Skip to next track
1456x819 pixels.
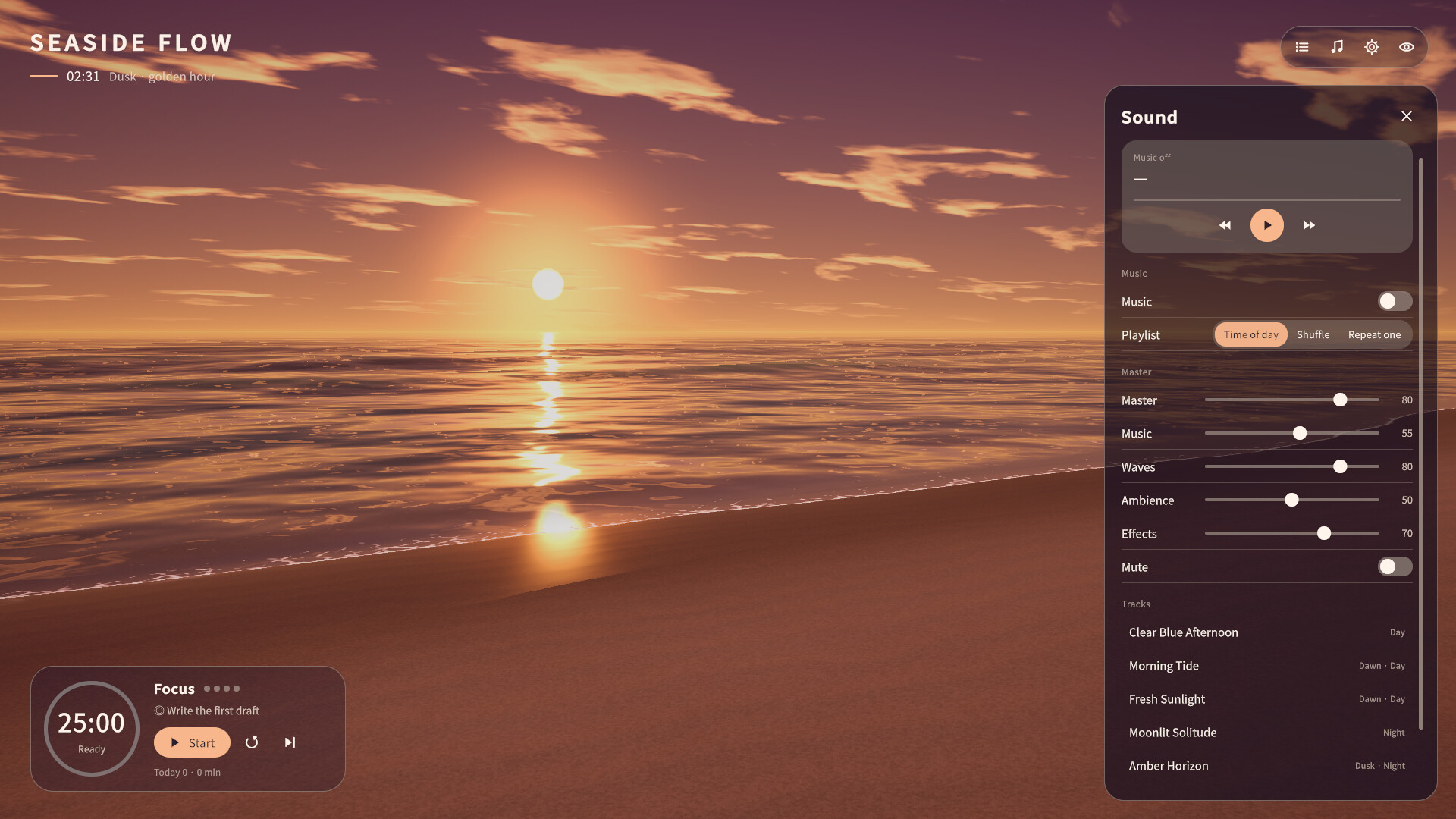point(1309,225)
